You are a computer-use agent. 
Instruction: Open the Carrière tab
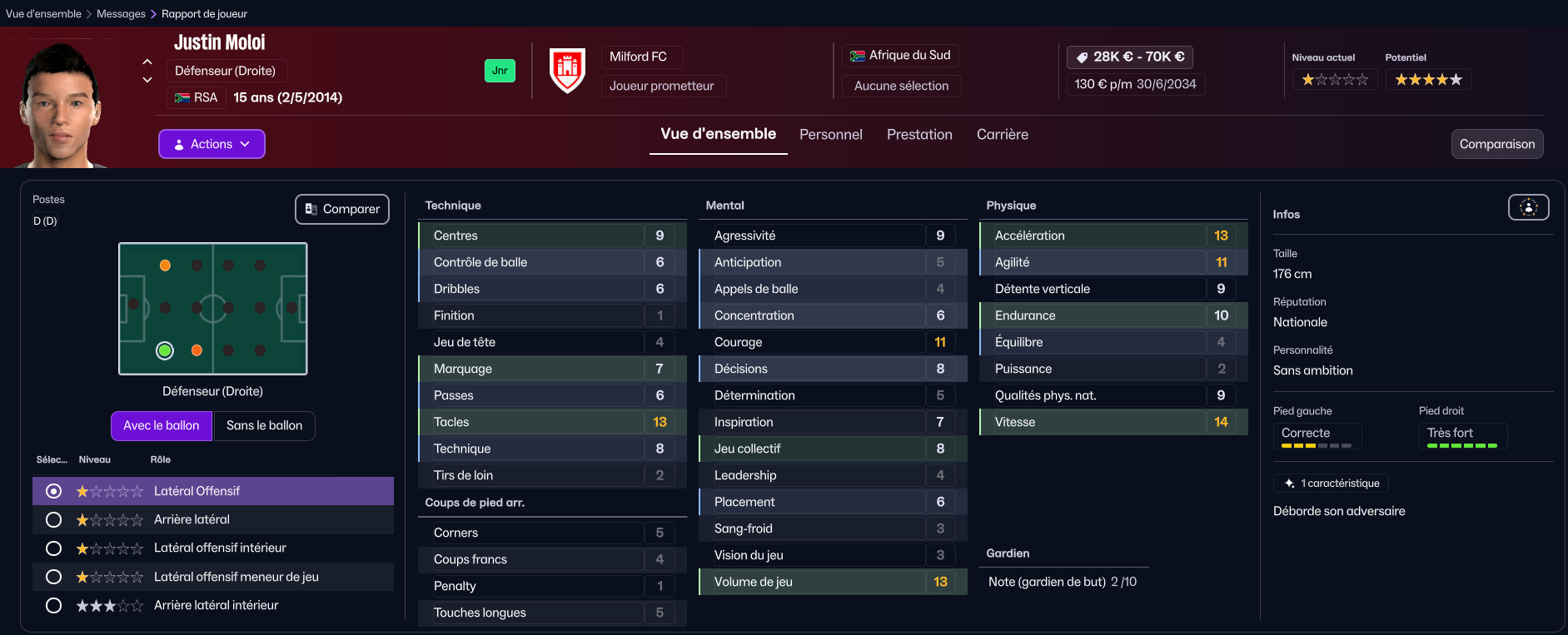pyautogui.click(x=1002, y=135)
